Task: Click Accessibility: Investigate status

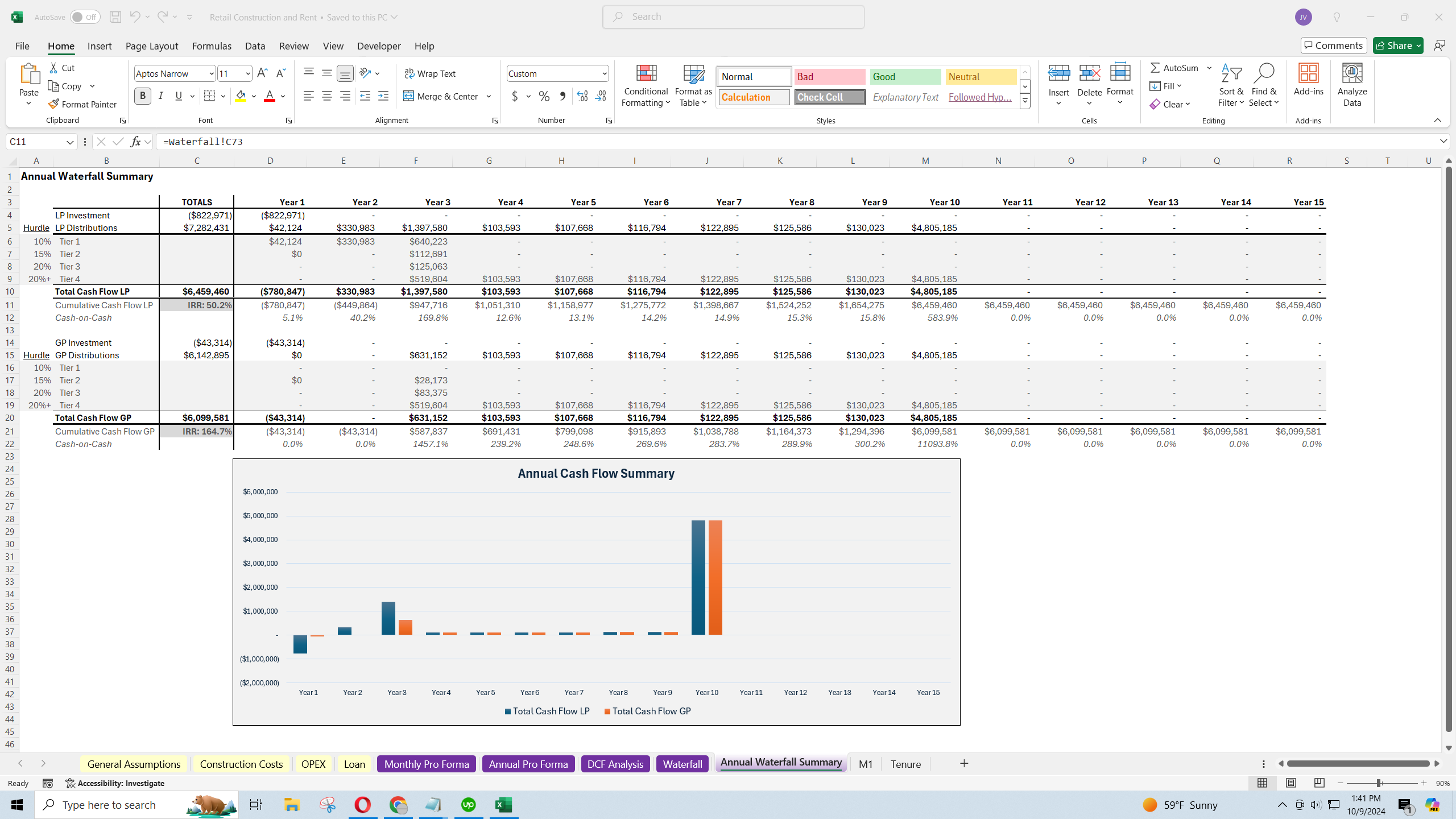Action: click(x=115, y=783)
